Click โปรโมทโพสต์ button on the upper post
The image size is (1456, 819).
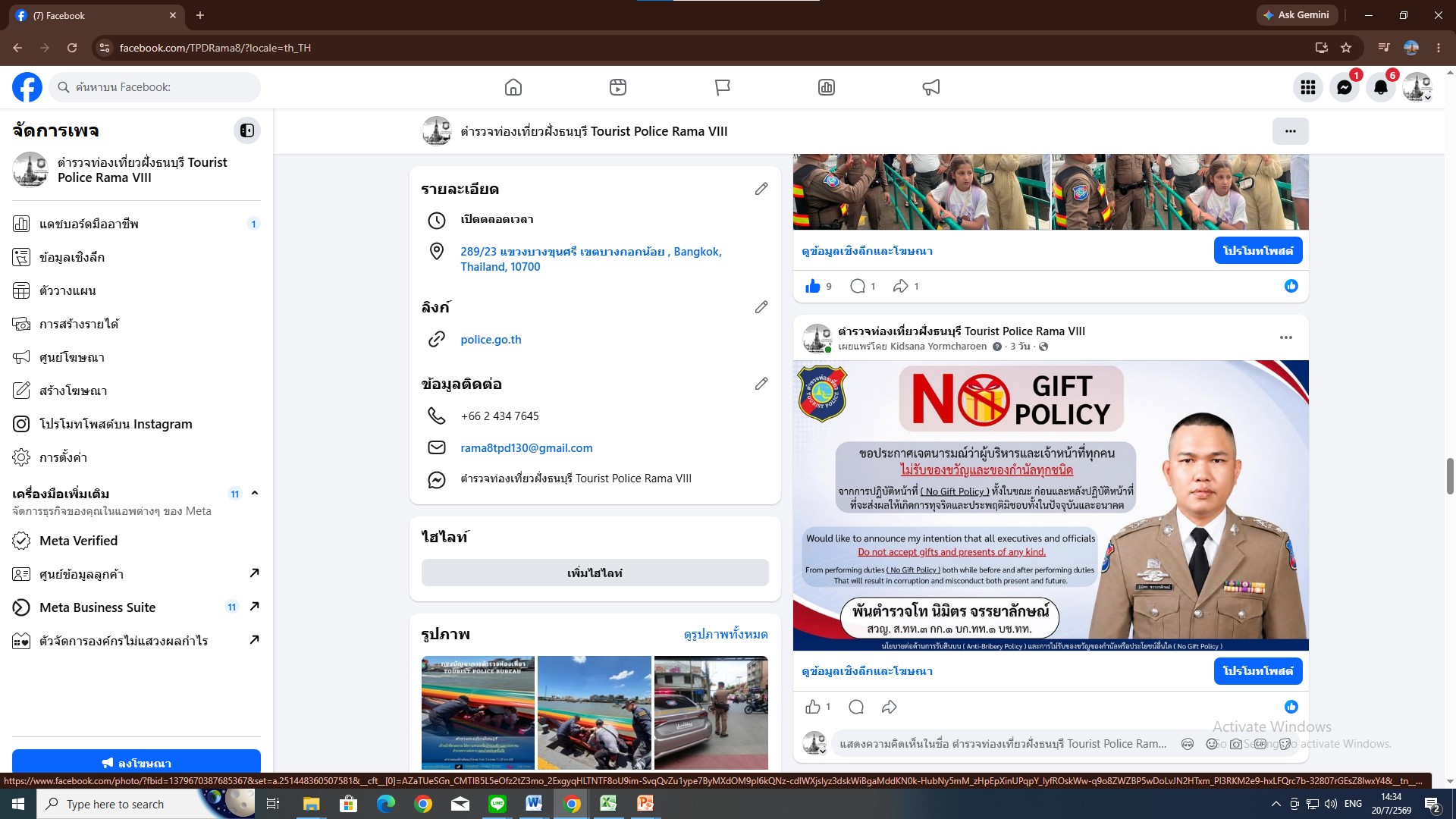1258,251
